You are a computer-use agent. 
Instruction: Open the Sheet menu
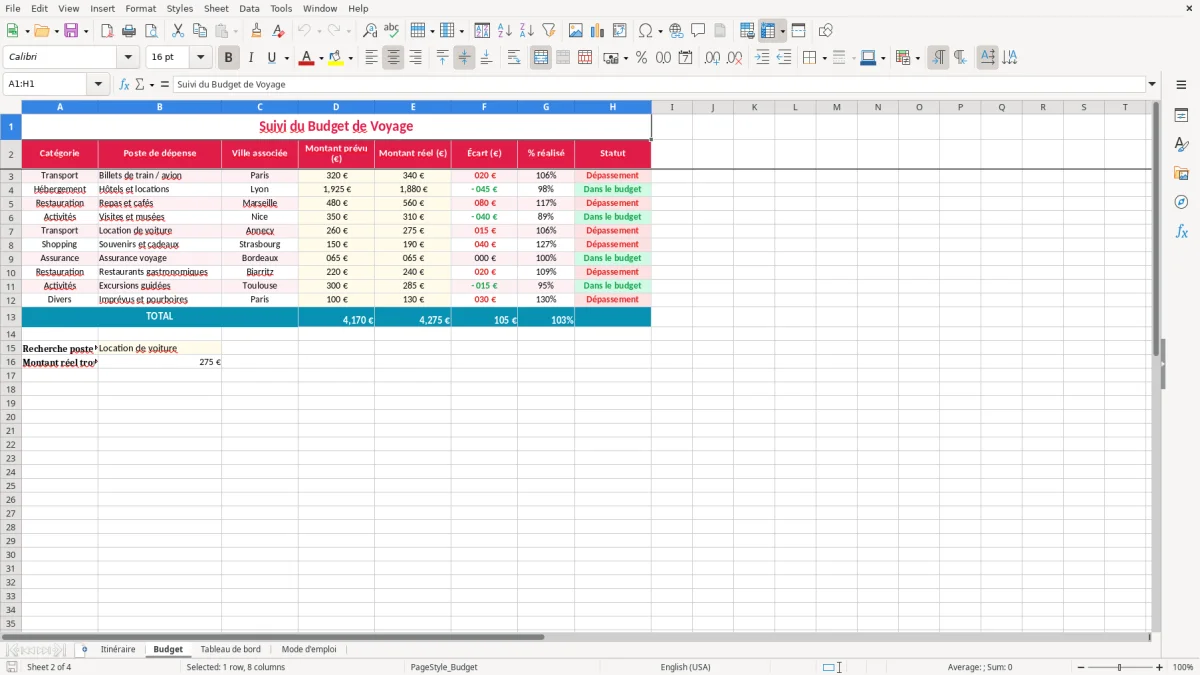(216, 8)
